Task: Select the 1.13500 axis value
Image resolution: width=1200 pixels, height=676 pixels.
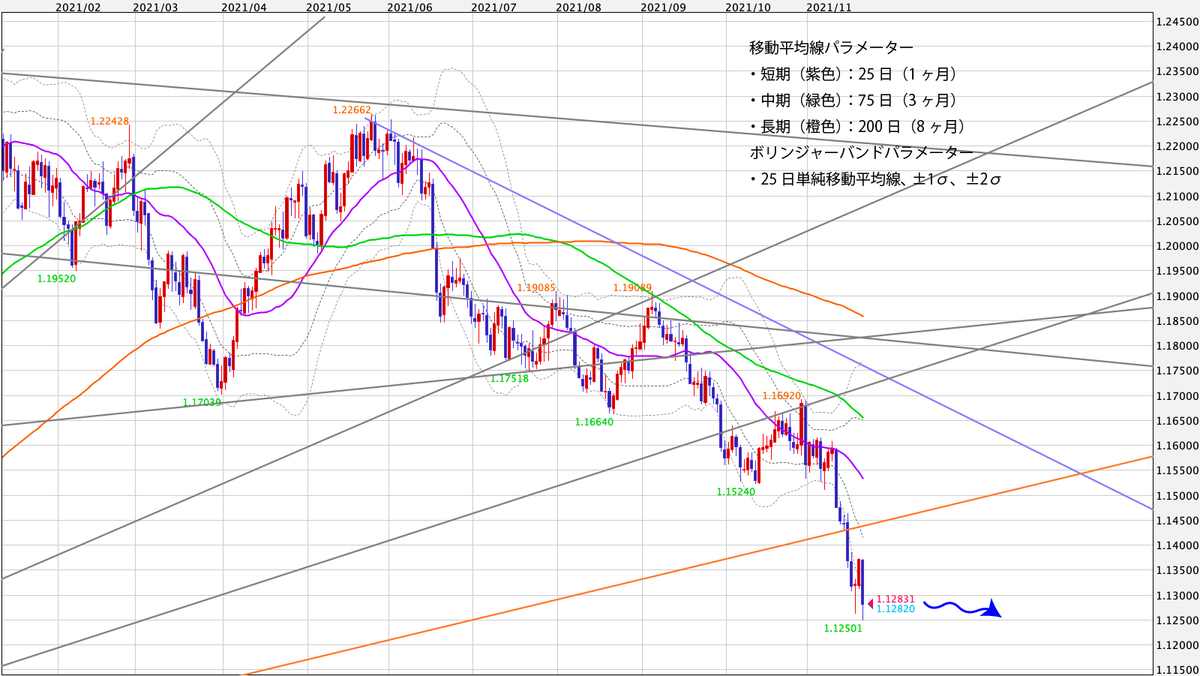Action: pos(1176,571)
